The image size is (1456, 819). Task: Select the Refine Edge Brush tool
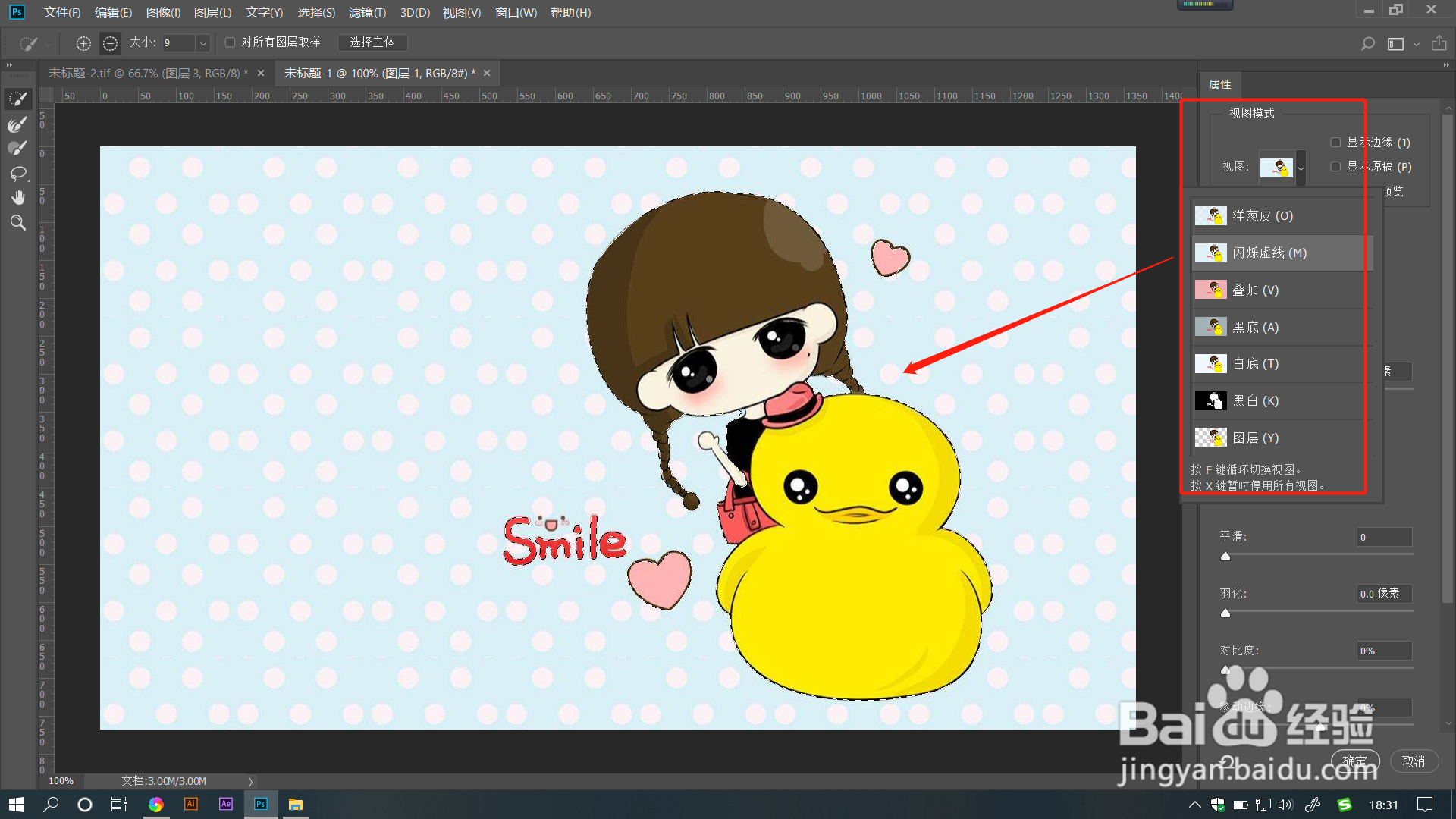point(17,124)
